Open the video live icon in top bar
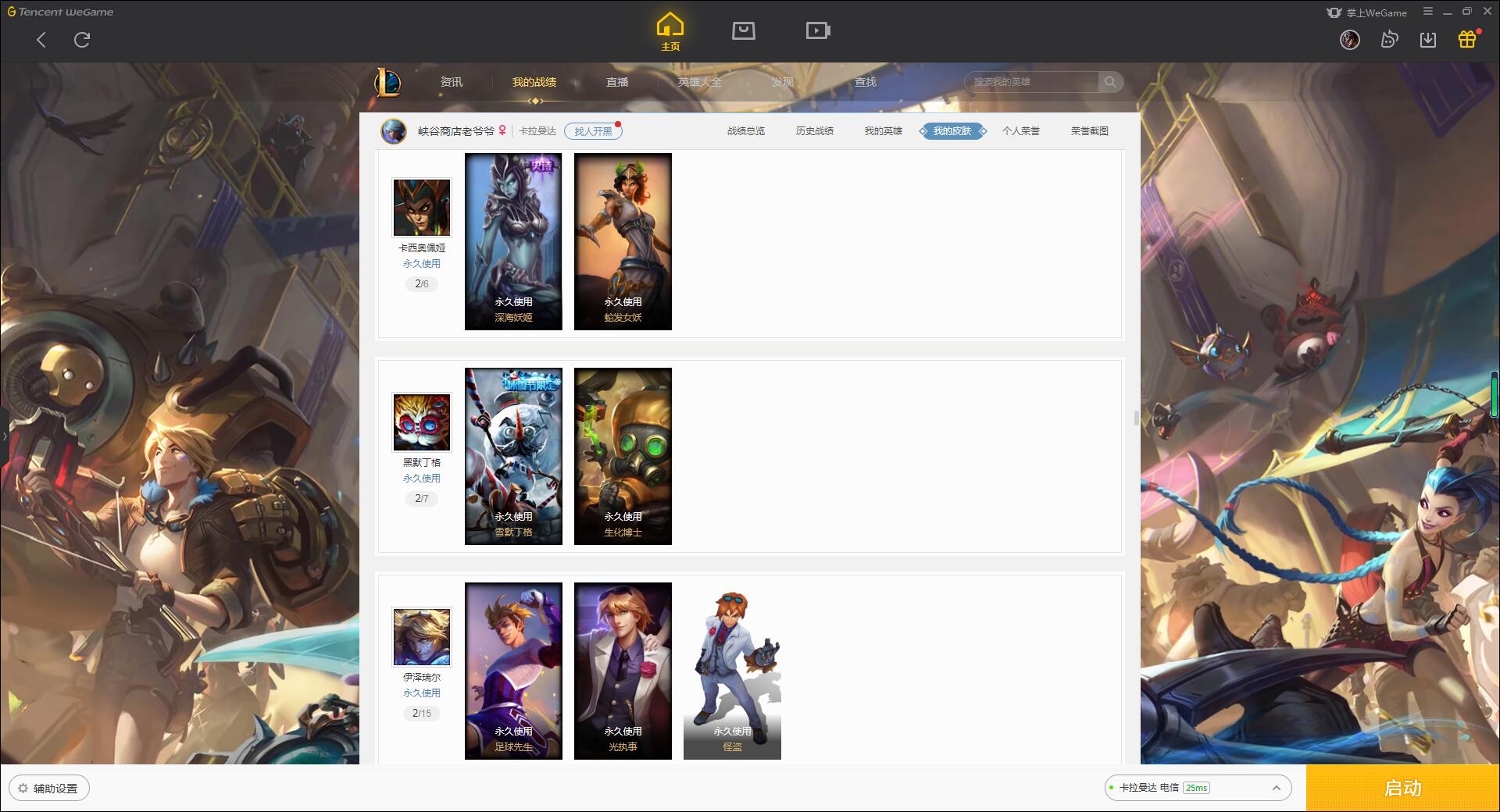1500x812 pixels. click(x=818, y=30)
